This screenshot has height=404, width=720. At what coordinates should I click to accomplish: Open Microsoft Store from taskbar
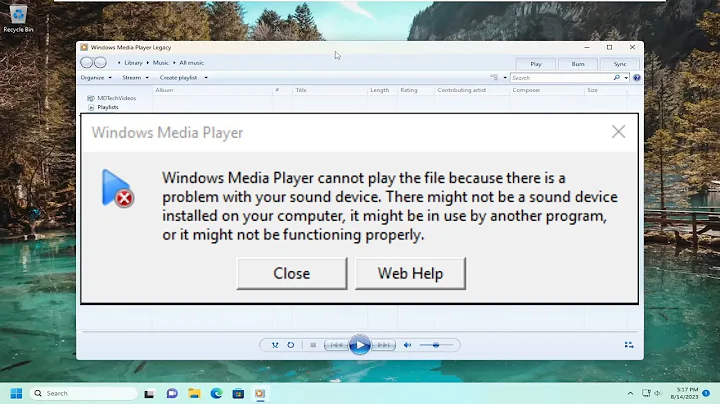238,393
